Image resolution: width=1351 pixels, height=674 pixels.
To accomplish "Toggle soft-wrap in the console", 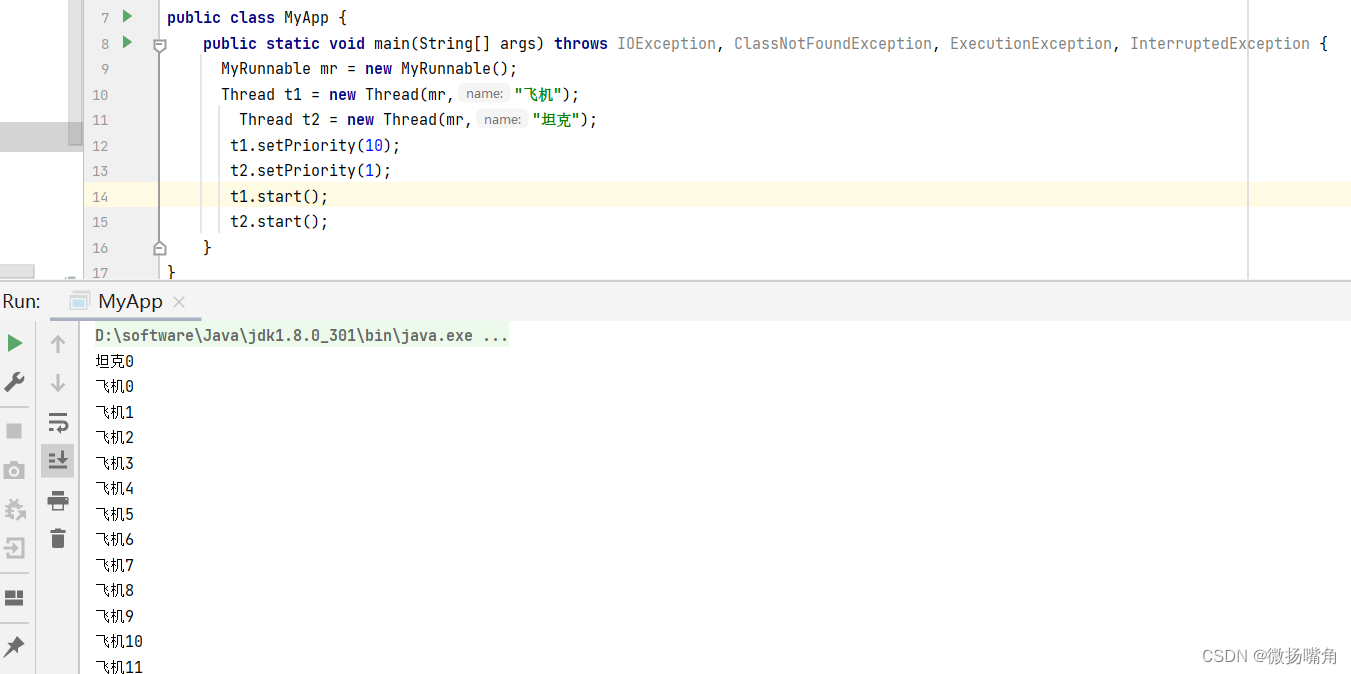I will [58, 422].
